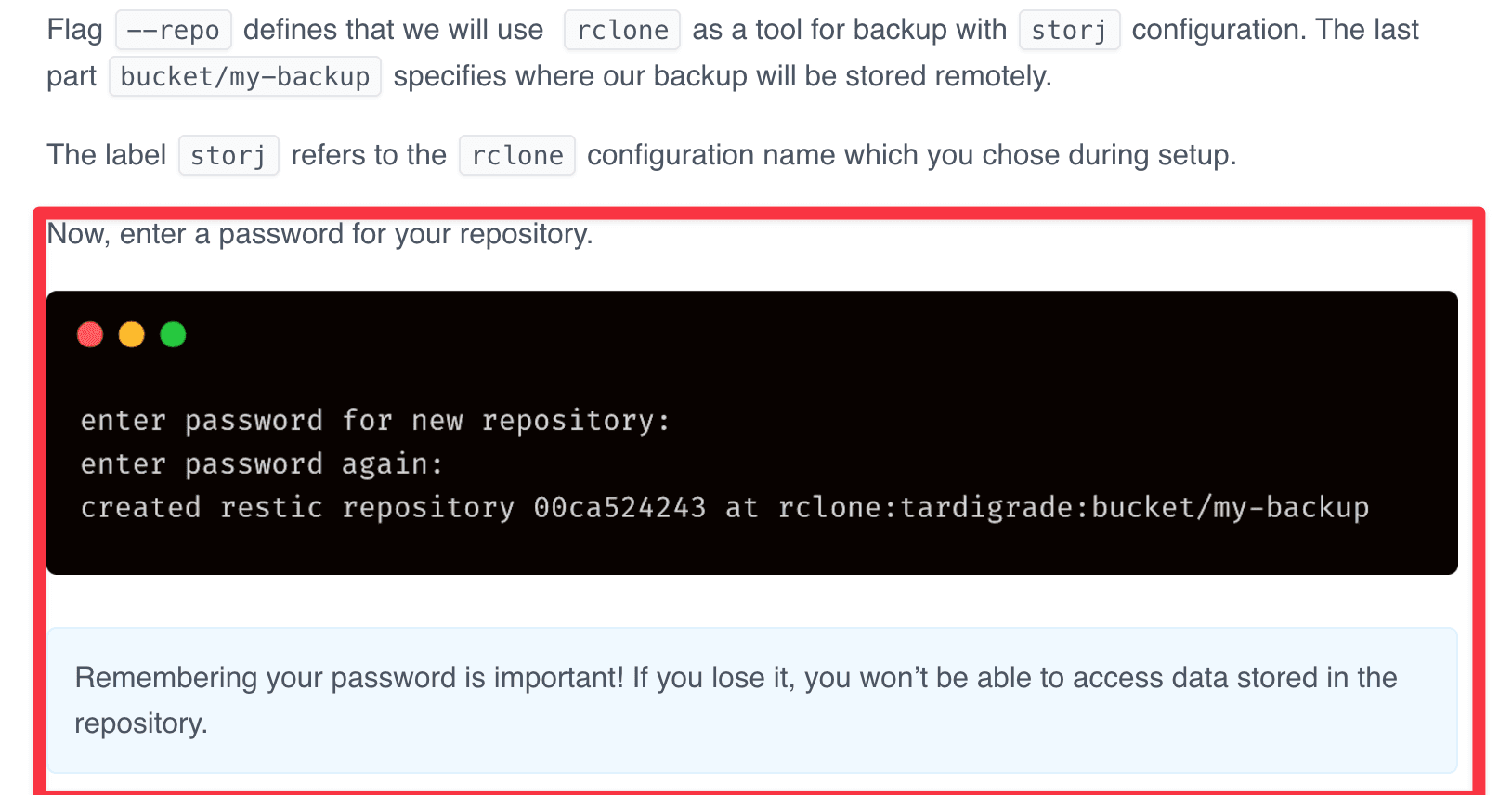The width and height of the screenshot is (1512, 795).
Task: Click 'created restic repository' in terminal output
Action: 297,508
